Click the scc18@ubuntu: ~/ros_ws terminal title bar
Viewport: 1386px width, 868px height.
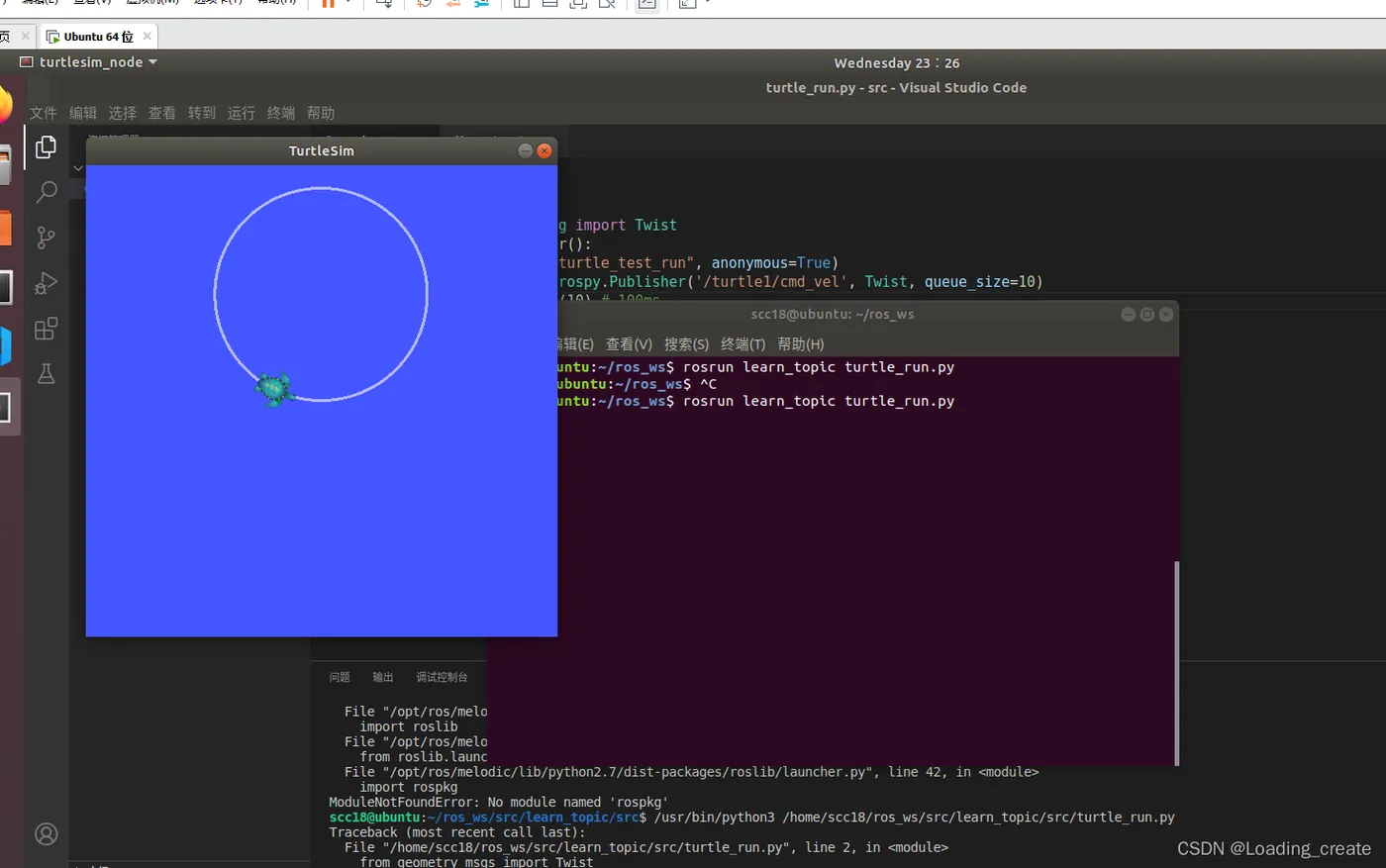point(832,314)
